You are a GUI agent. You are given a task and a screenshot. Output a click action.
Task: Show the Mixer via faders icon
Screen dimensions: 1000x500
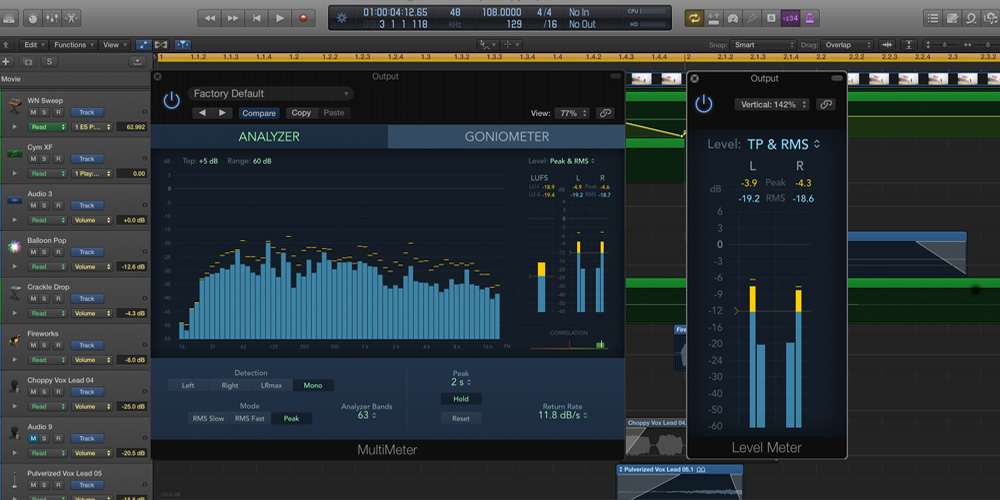(50, 18)
